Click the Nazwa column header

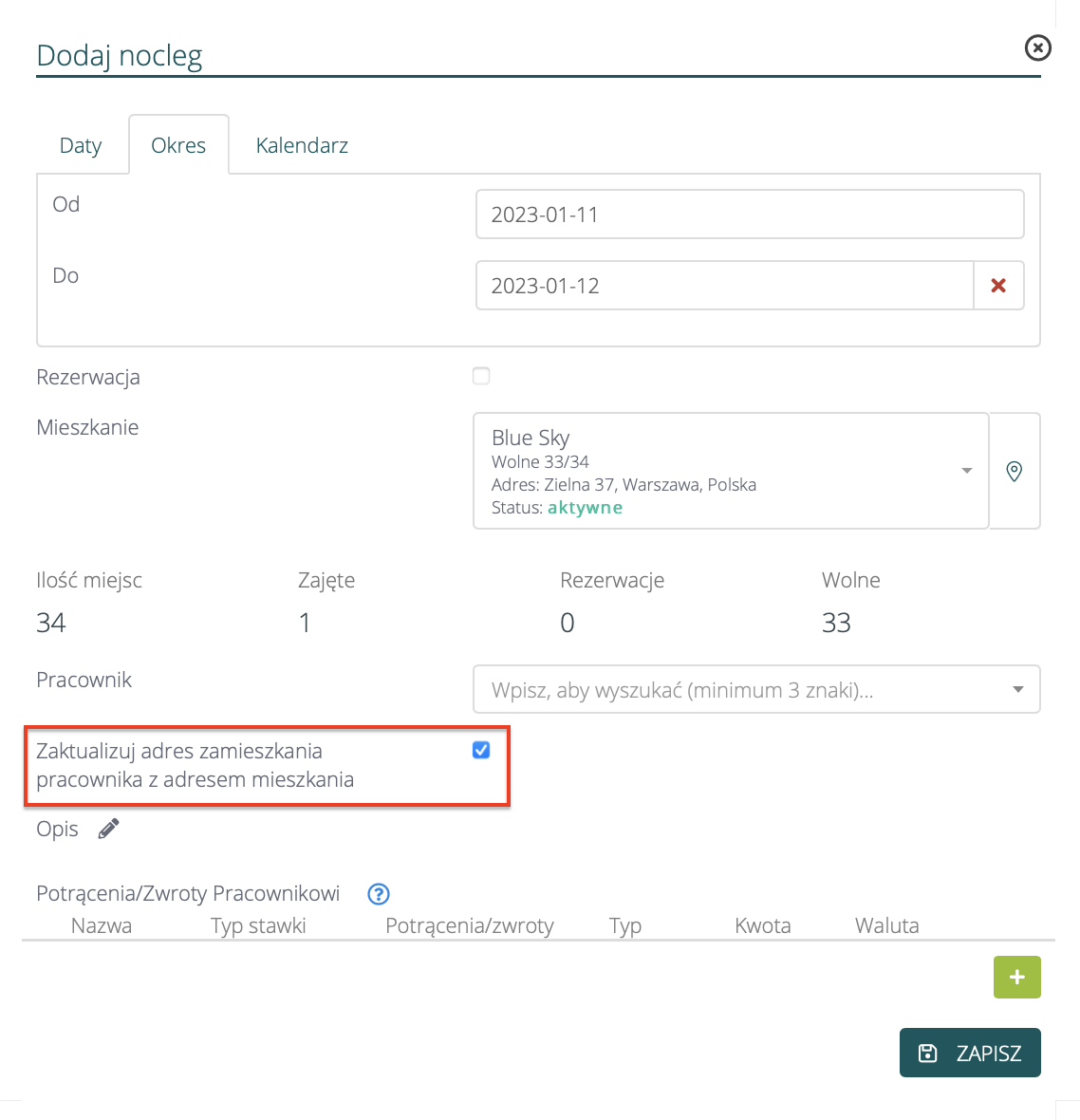[x=102, y=925]
